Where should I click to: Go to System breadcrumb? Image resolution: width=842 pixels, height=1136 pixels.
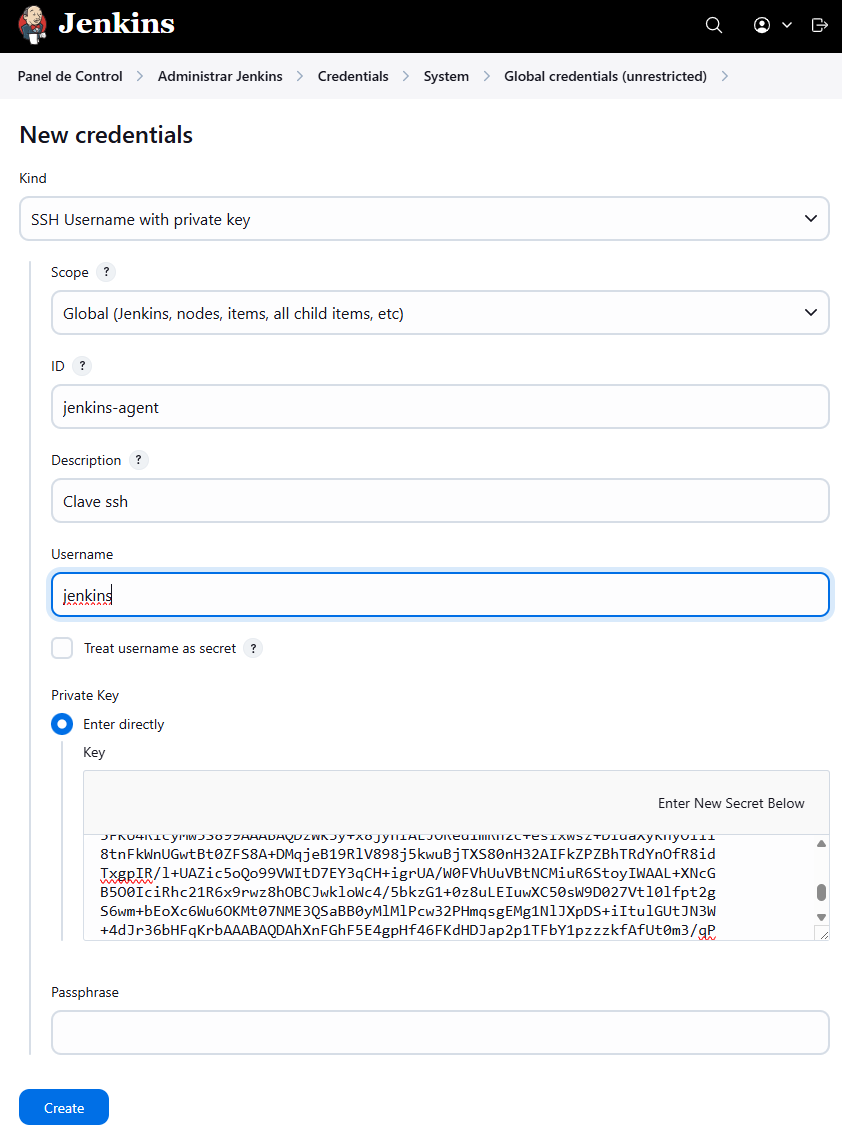[x=446, y=76]
